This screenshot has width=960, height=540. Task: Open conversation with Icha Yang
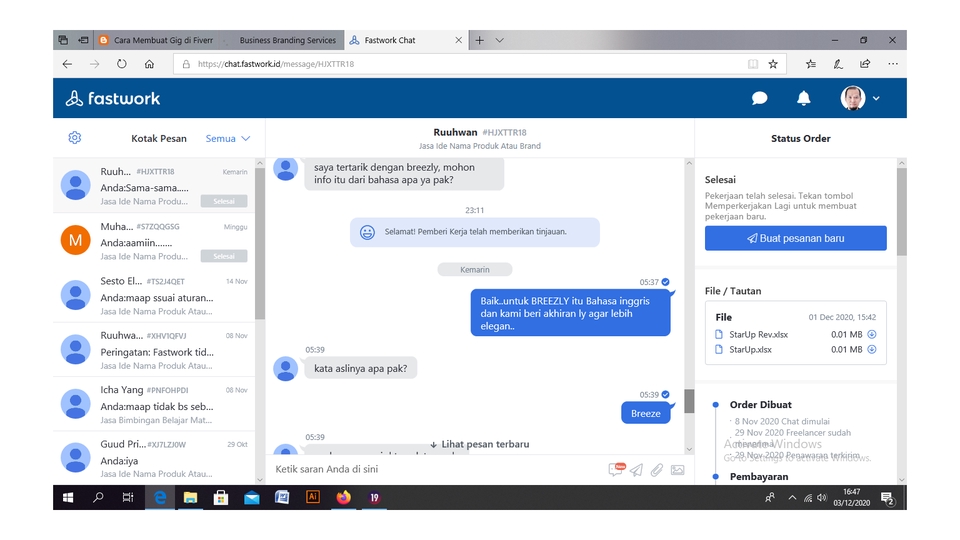click(154, 404)
